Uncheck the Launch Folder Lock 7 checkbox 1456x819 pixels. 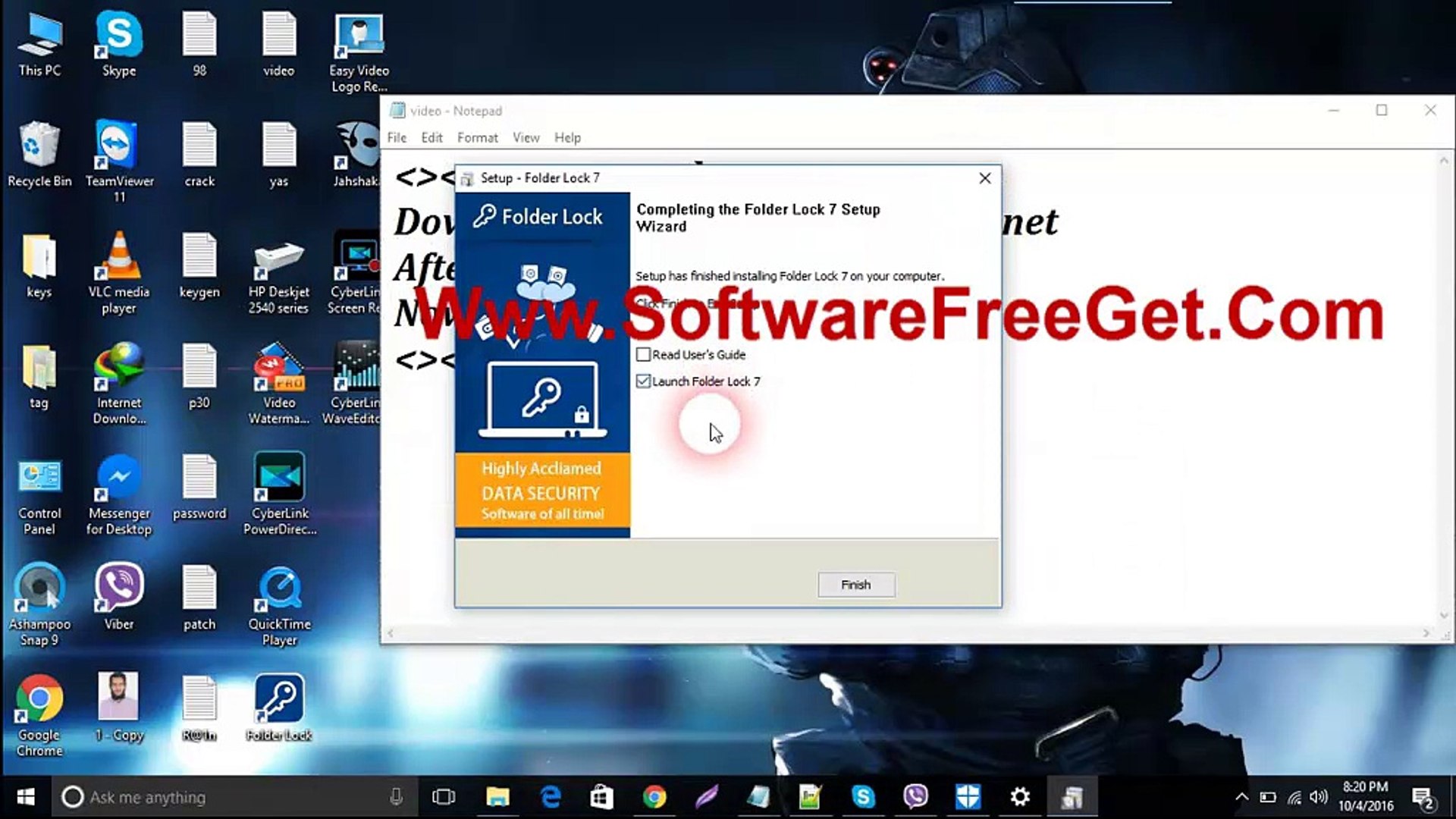[644, 381]
